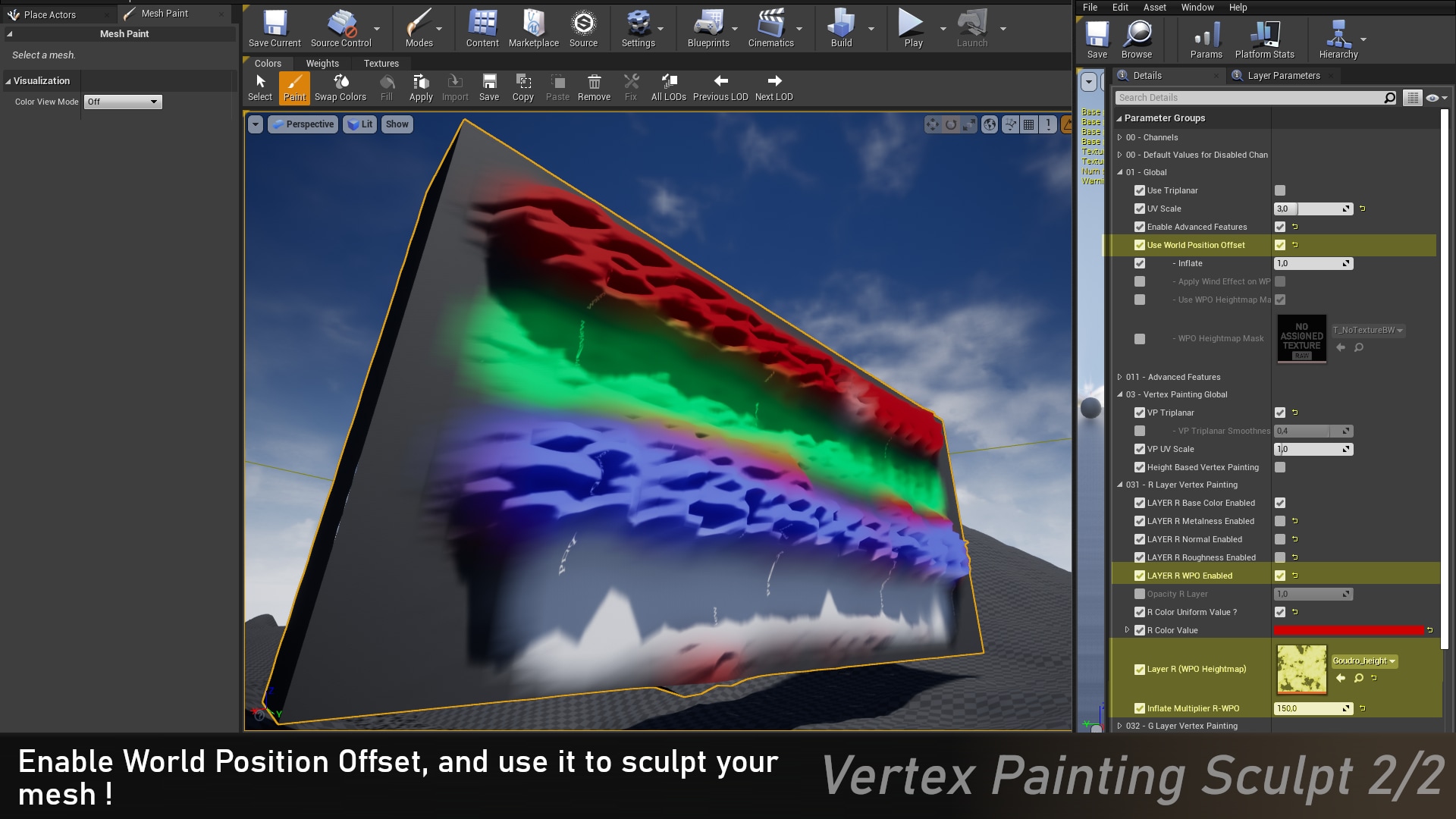The width and height of the screenshot is (1456, 819).
Task: Click the Swap Colors tool
Action: 340,87
